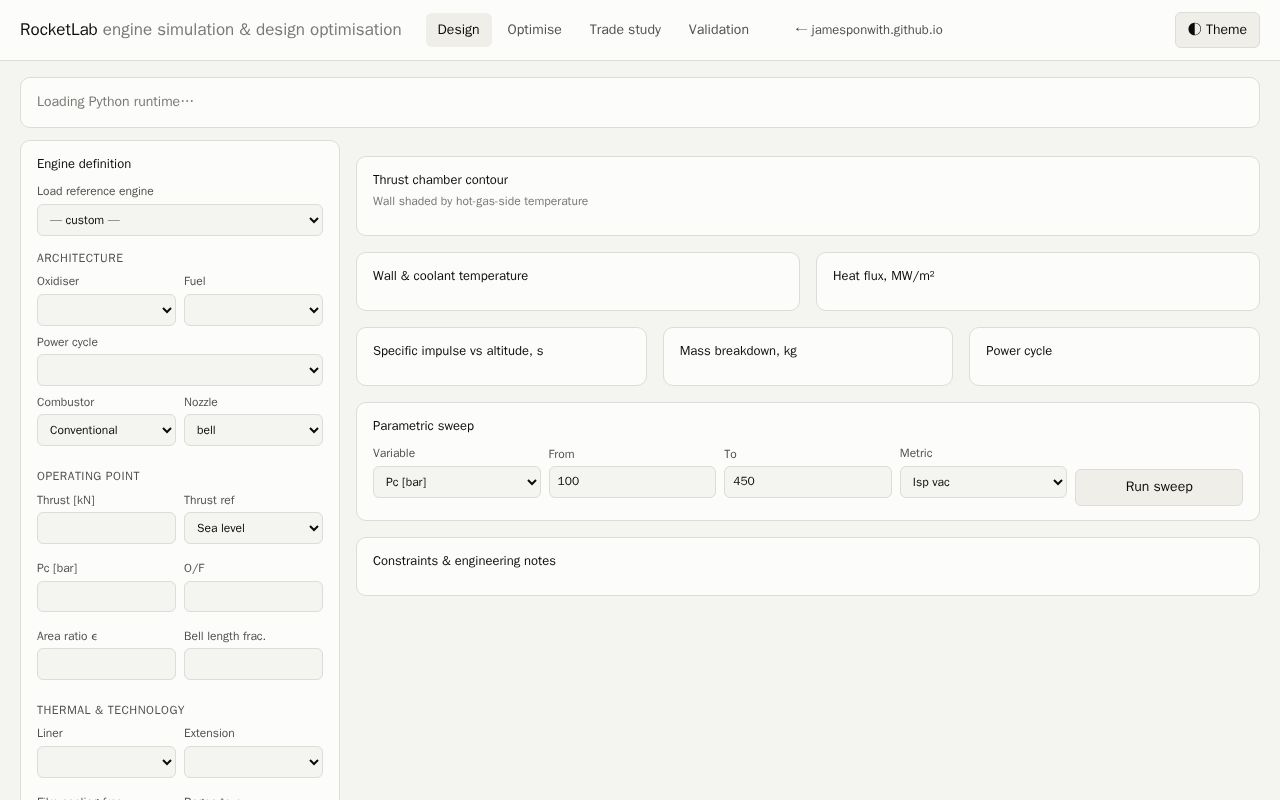
Task: Open the sweep Metric dropdown Isp vac
Action: 983,482
